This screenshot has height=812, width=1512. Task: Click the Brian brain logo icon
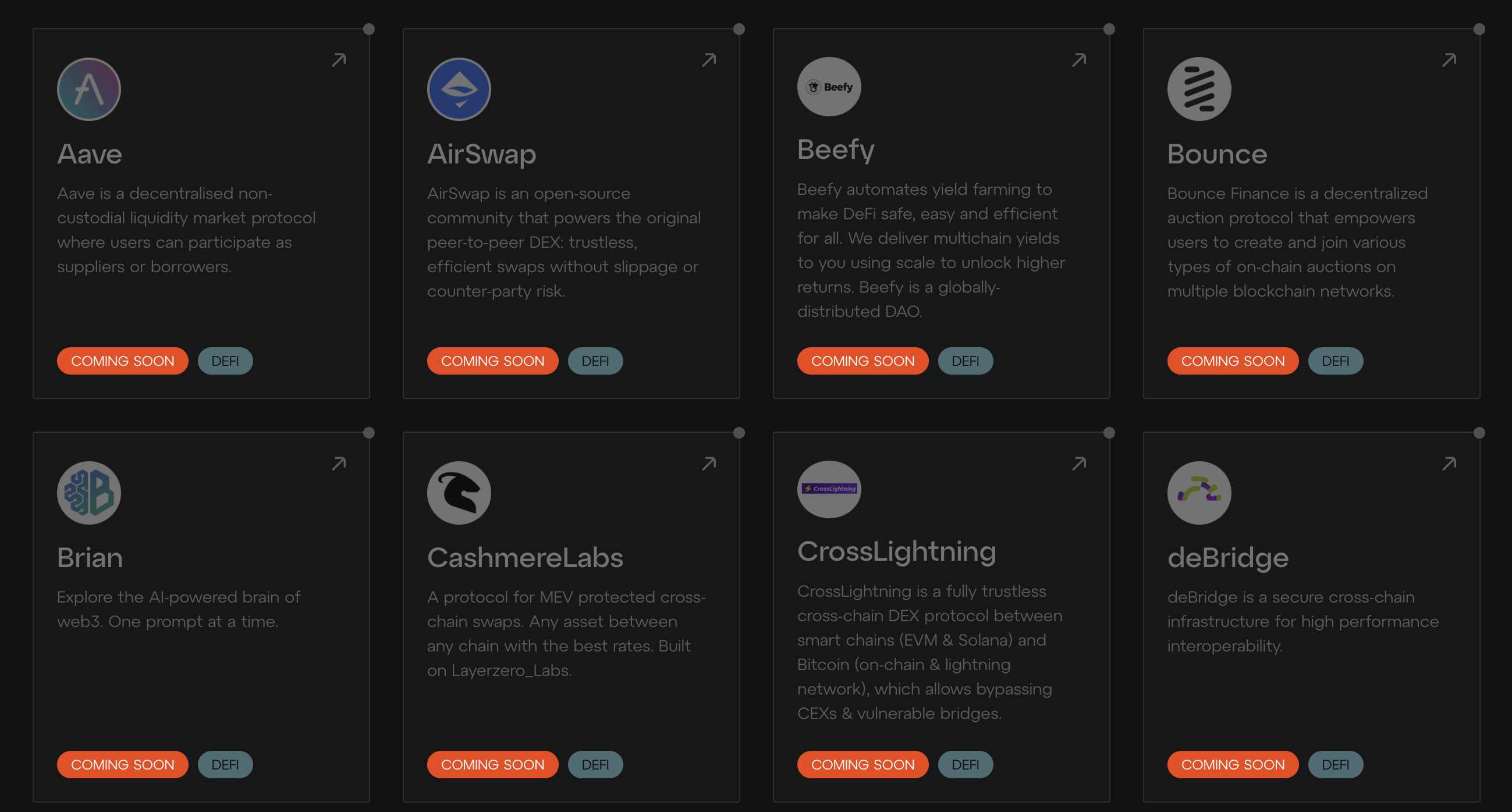(x=88, y=493)
